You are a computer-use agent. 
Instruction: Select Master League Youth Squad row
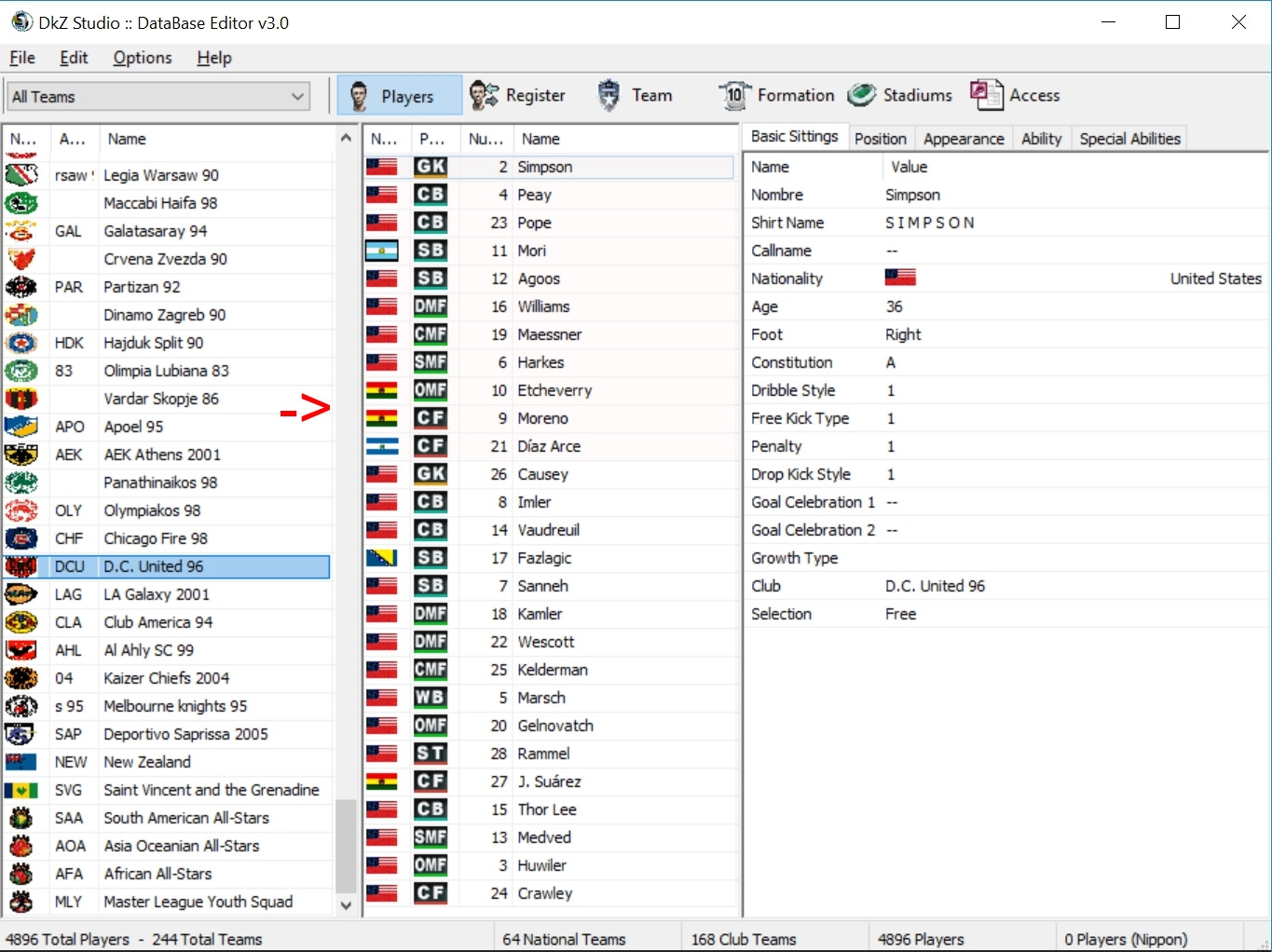[167, 902]
